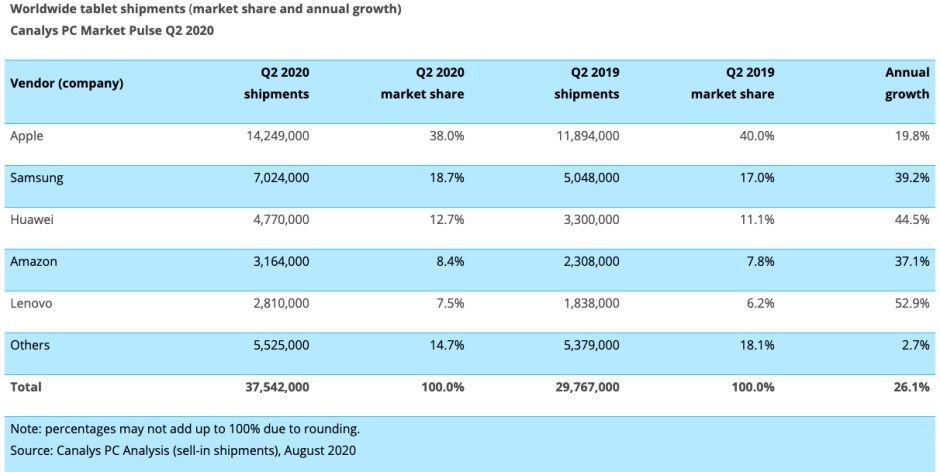This screenshot has height=472, width=940.
Task: Click the 'Canalys PC Market Pulse Q2 2020' subtitle
Action: click(x=112, y=31)
